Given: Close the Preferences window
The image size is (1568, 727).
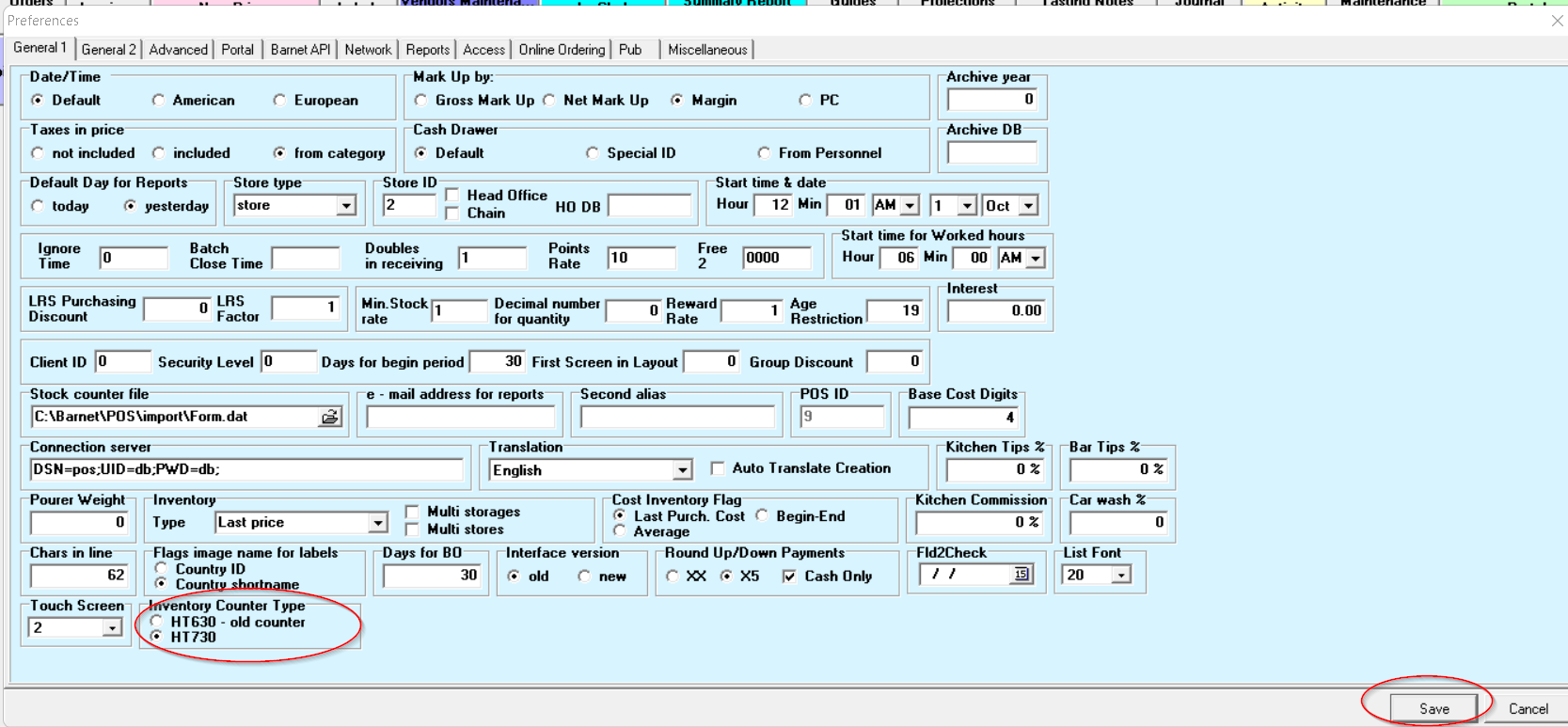Looking at the screenshot, I should click(x=1557, y=21).
